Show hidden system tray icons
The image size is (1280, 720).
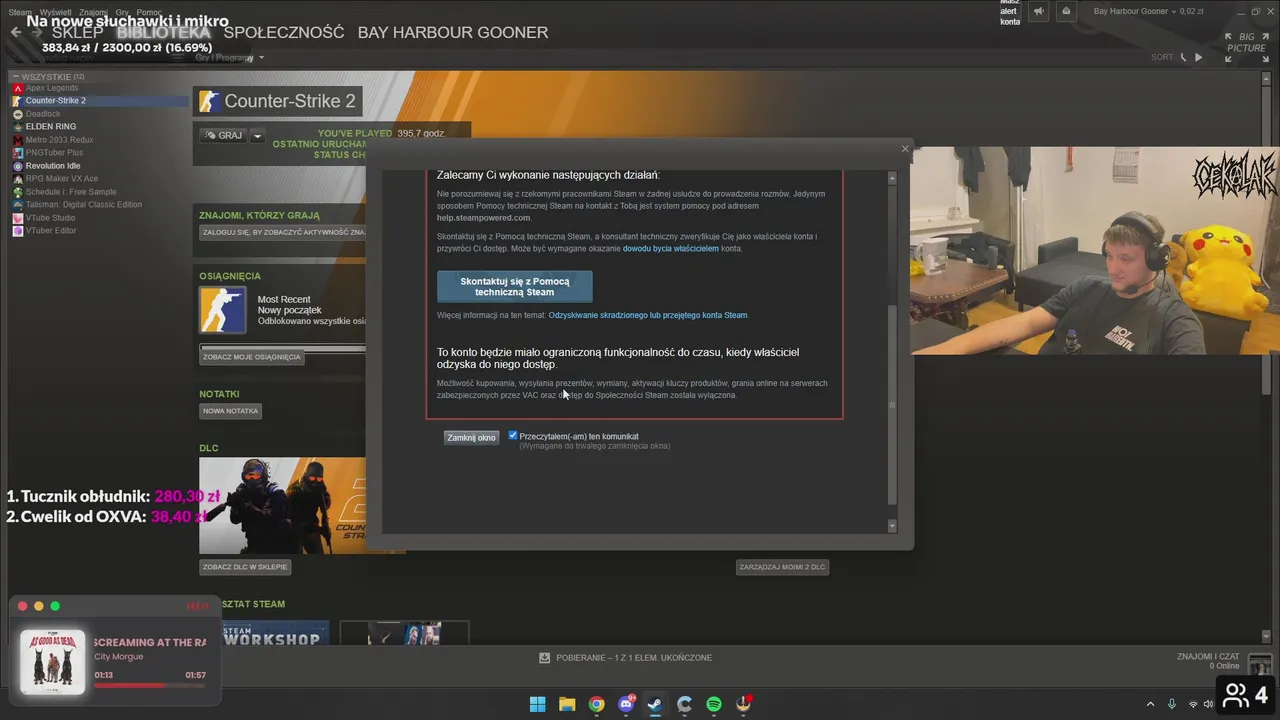(1150, 704)
